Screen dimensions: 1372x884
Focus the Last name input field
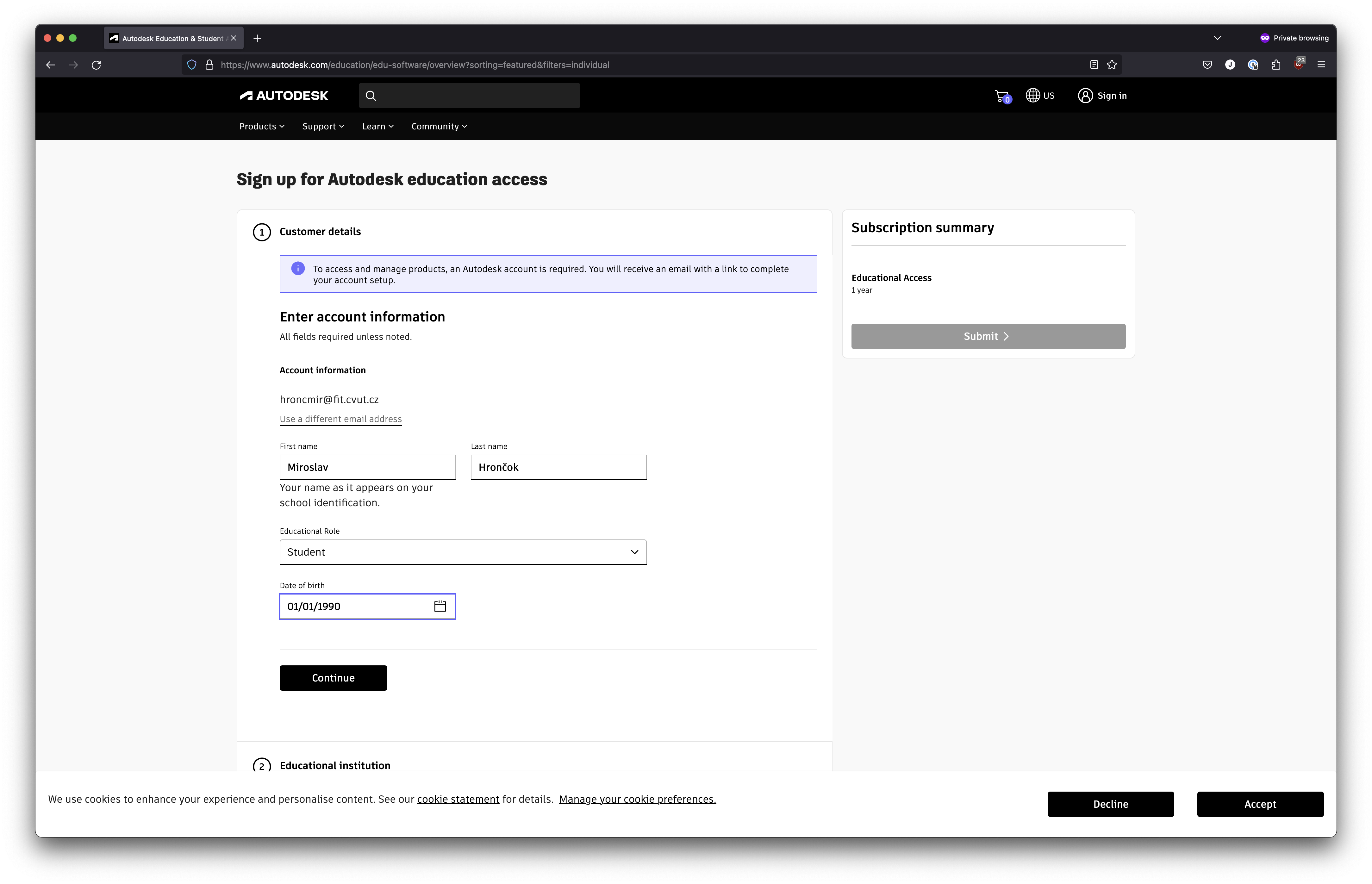click(x=558, y=467)
